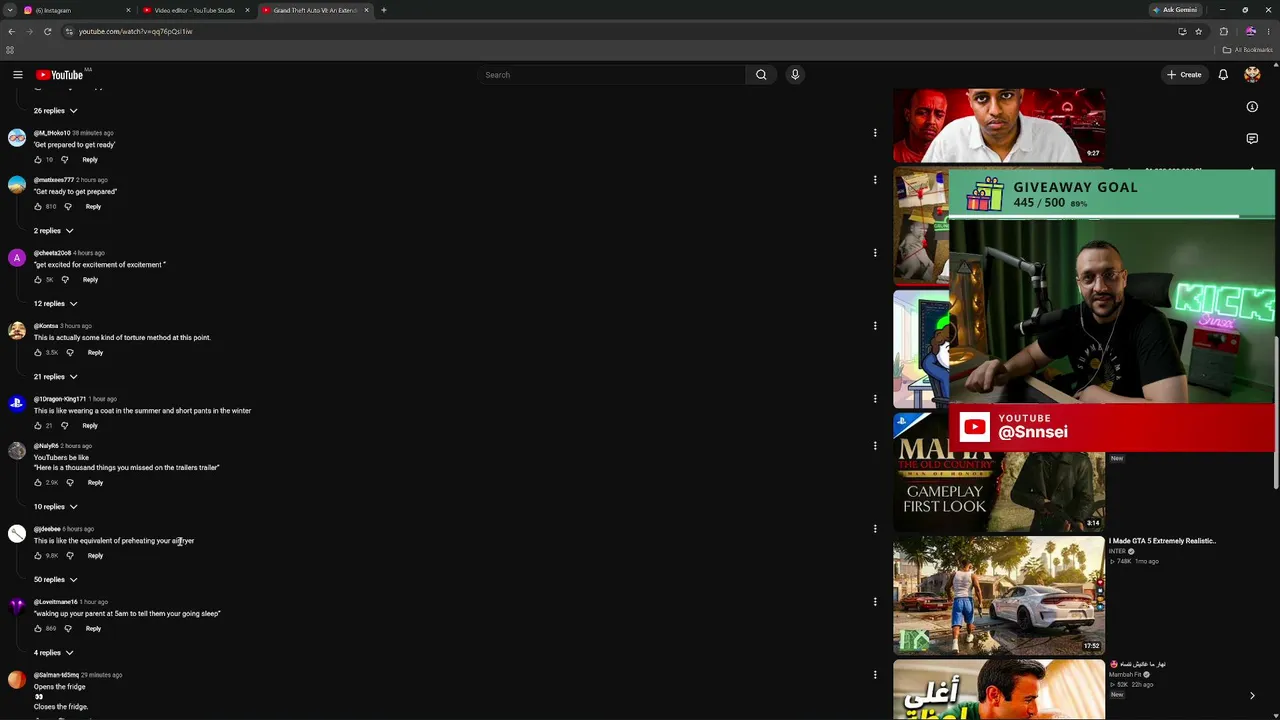Image resolution: width=1280 pixels, height=720 pixels.
Task: Show the 21 replies under @Kontsa
Action: pos(56,377)
